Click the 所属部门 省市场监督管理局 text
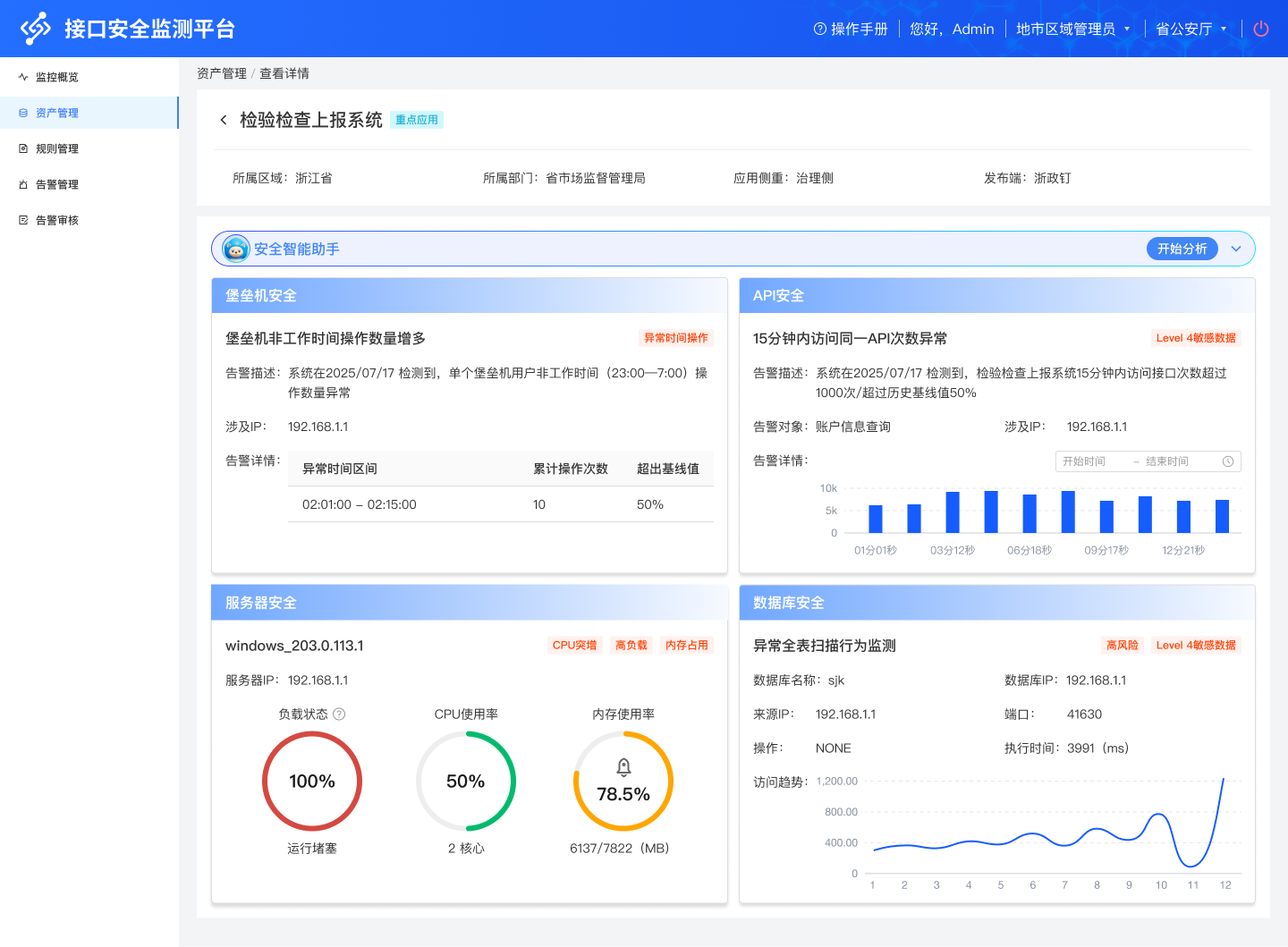 point(564,178)
